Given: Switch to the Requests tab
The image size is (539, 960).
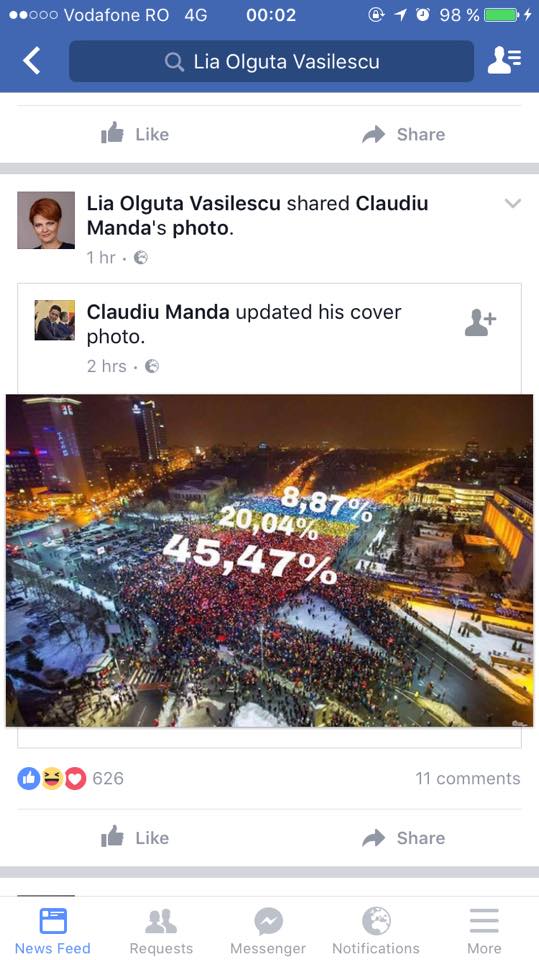Looking at the screenshot, I should point(161,931).
